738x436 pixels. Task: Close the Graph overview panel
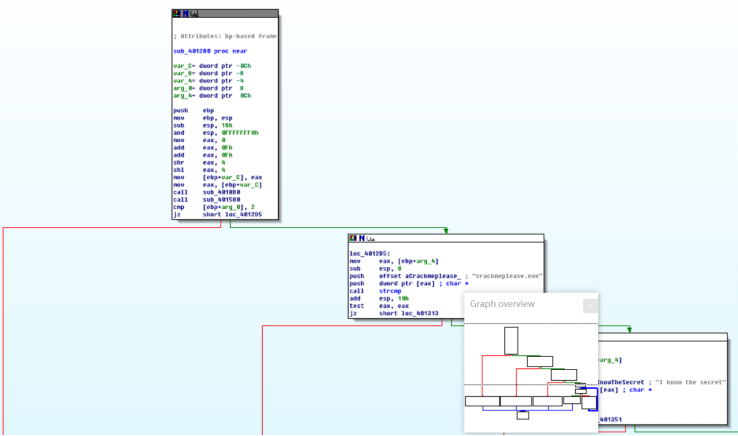tap(590, 305)
